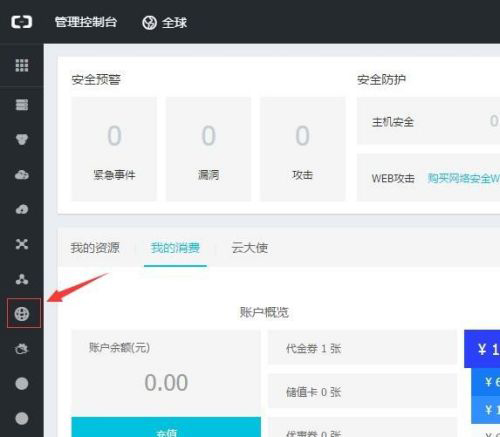Viewport: 500px width, 437px height.
Task: Open the 紧急事件 count card
Action: tap(114, 149)
